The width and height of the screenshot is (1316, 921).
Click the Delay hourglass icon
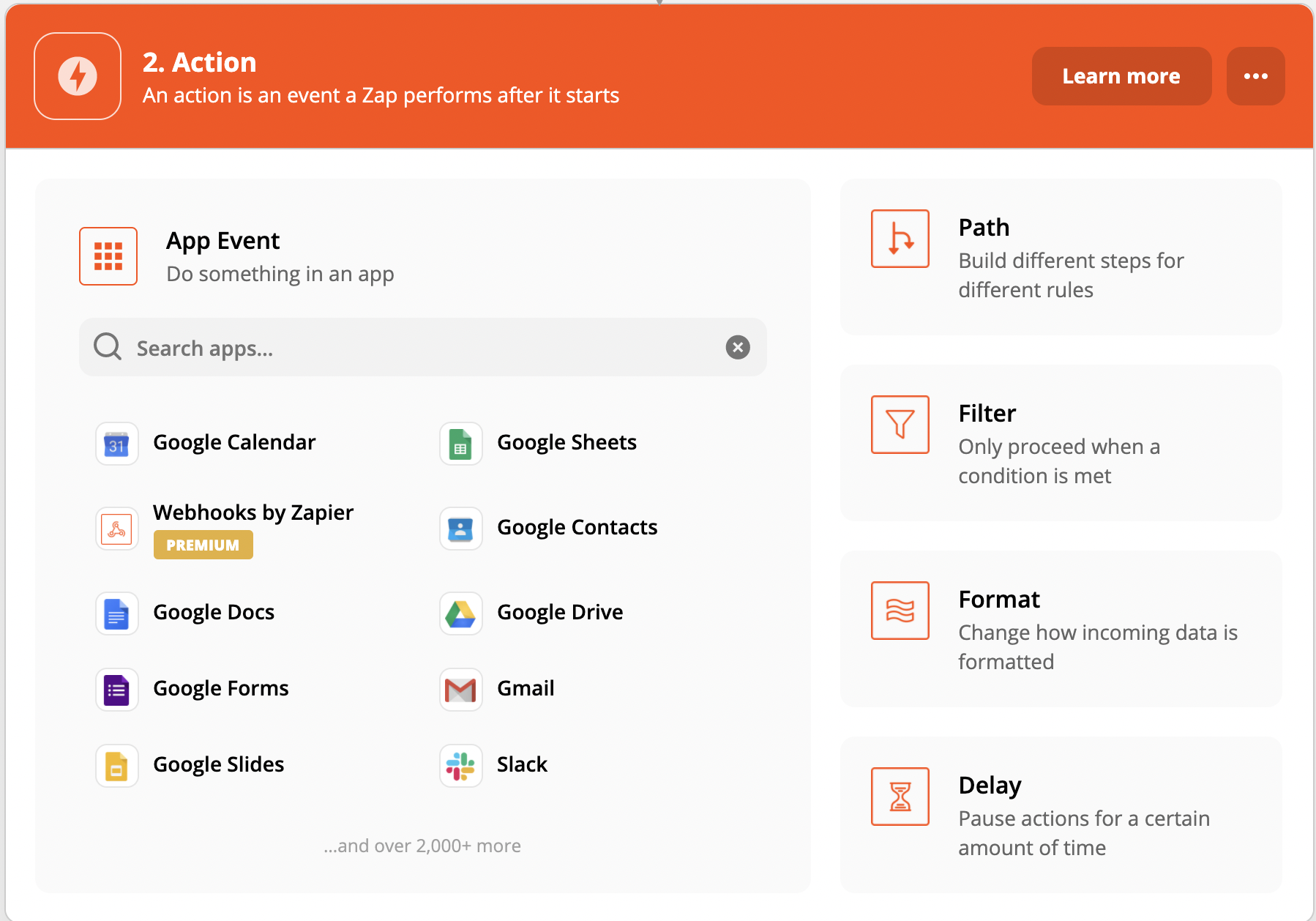900,797
